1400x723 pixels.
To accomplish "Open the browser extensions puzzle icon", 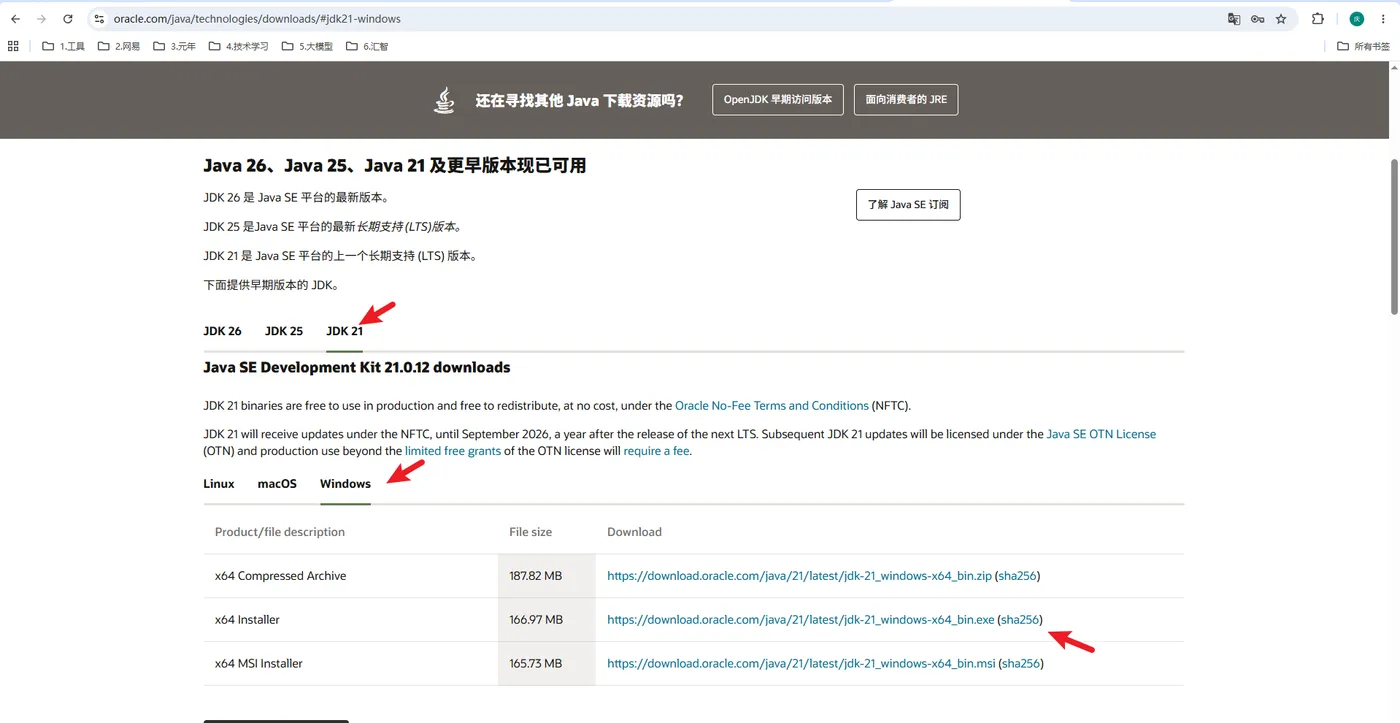I will click(x=1318, y=19).
